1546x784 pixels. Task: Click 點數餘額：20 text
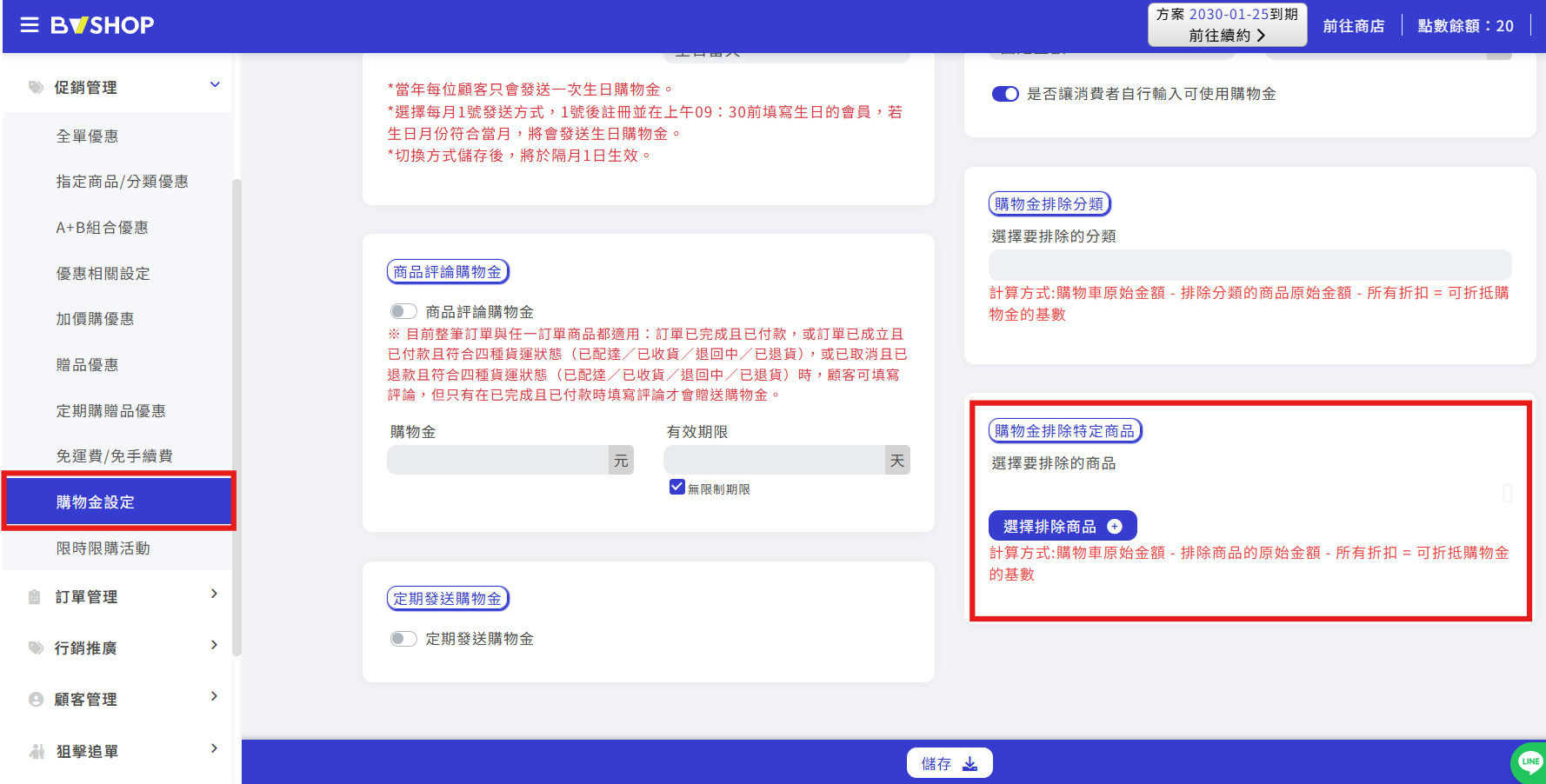[1465, 26]
